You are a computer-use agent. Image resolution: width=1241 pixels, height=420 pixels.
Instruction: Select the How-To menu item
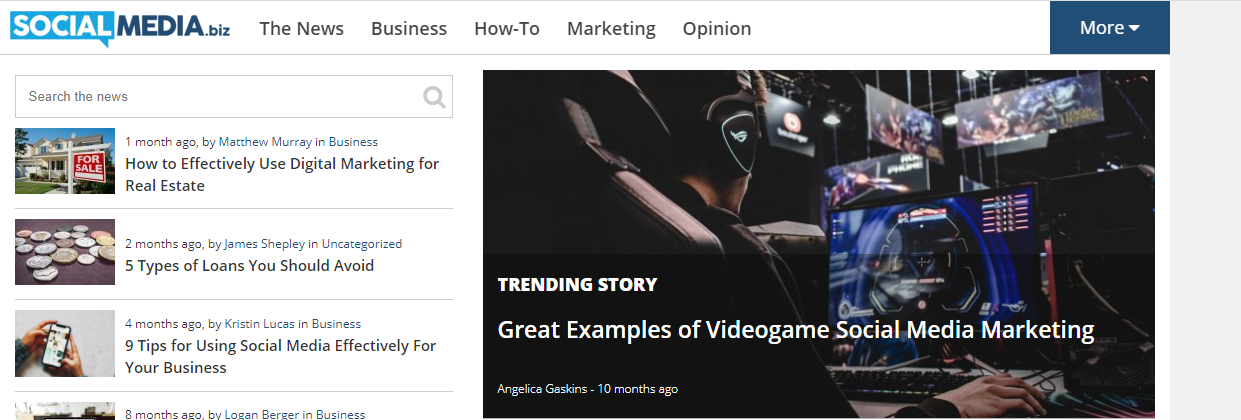point(507,28)
